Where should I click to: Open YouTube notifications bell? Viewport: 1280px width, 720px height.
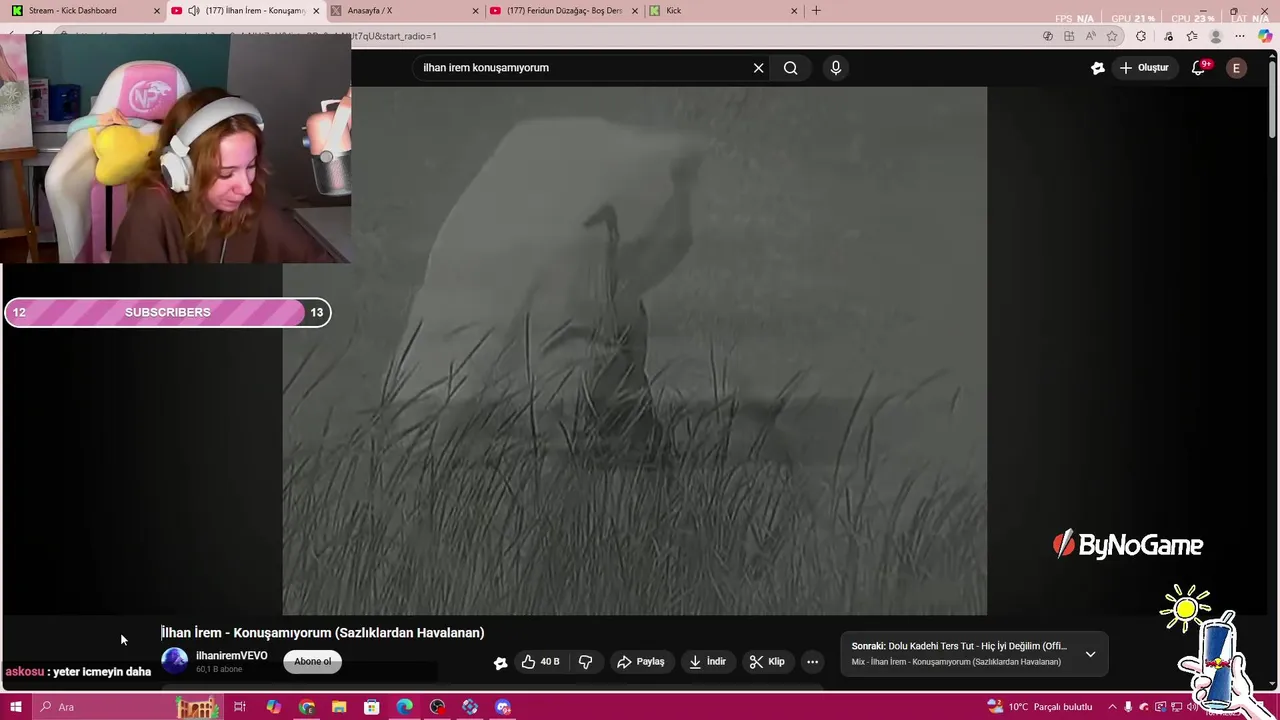[1199, 68]
